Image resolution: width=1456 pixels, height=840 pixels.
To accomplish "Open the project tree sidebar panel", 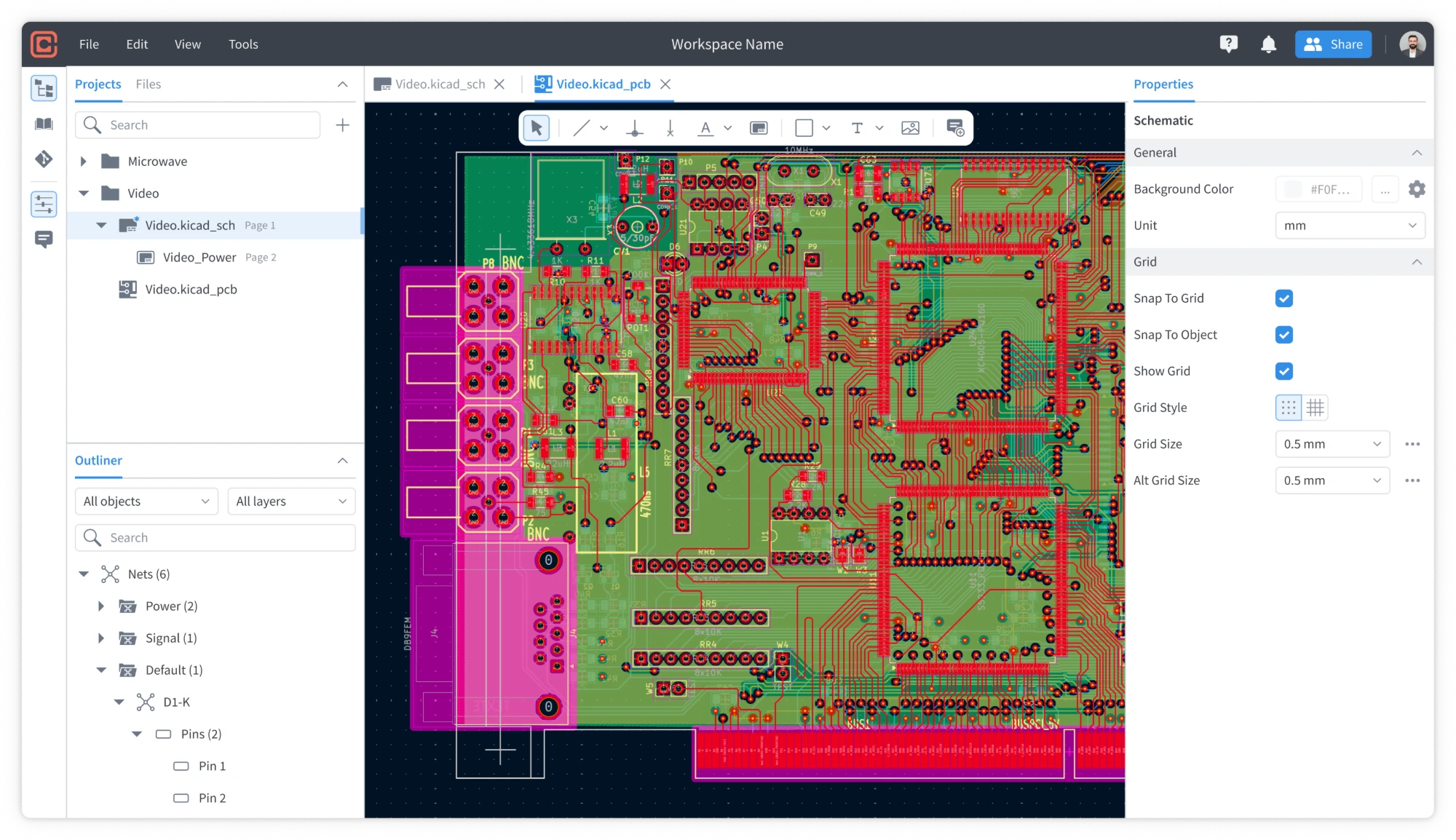I will coord(44,89).
